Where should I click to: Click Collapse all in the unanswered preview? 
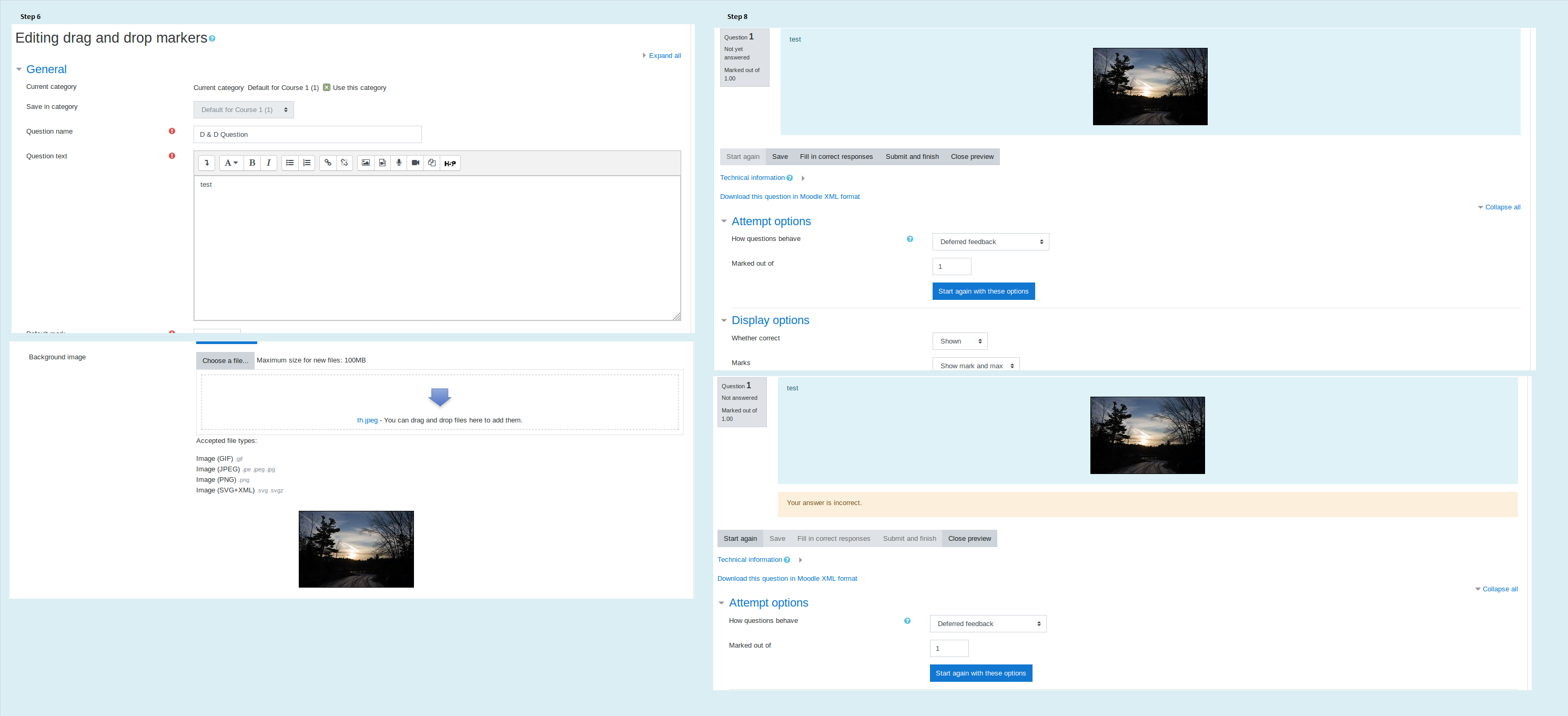click(x=1502, y=207)
